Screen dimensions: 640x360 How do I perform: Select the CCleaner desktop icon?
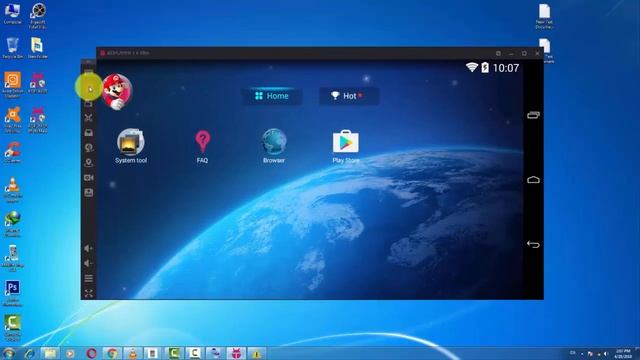(x=12, y=152)
